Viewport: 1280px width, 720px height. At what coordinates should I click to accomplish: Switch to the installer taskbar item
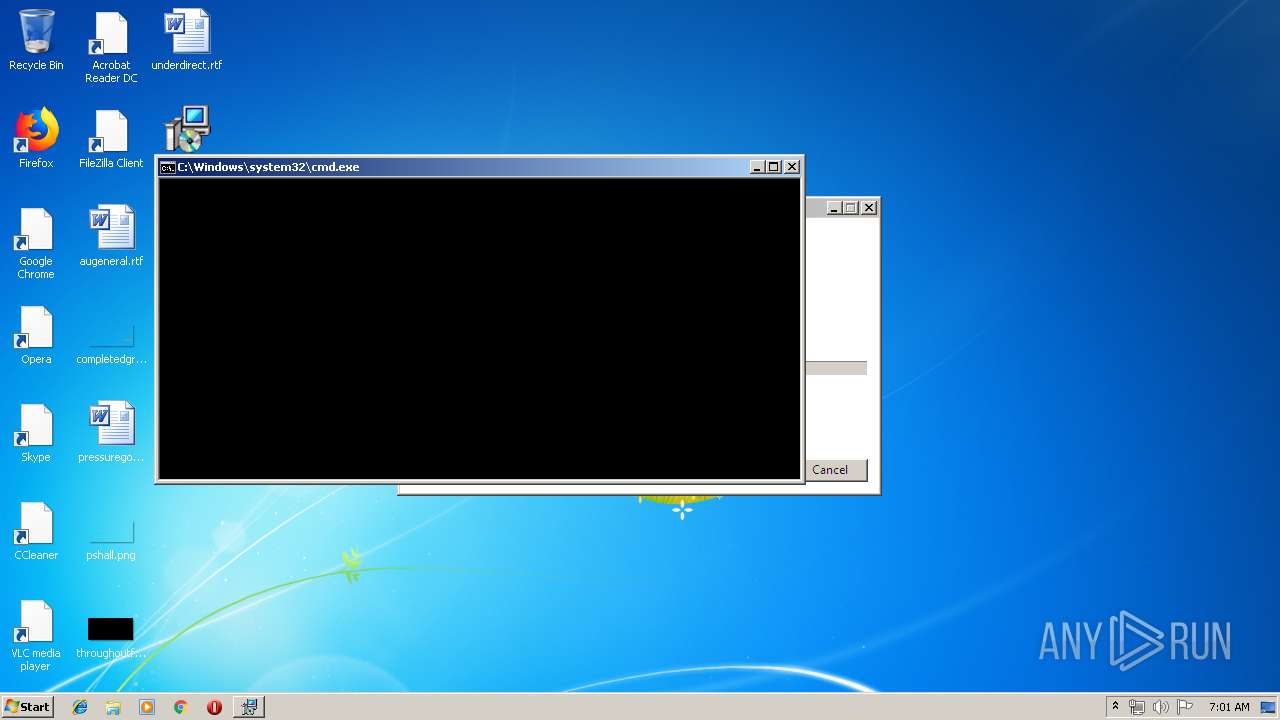click(x=249, y=707)
